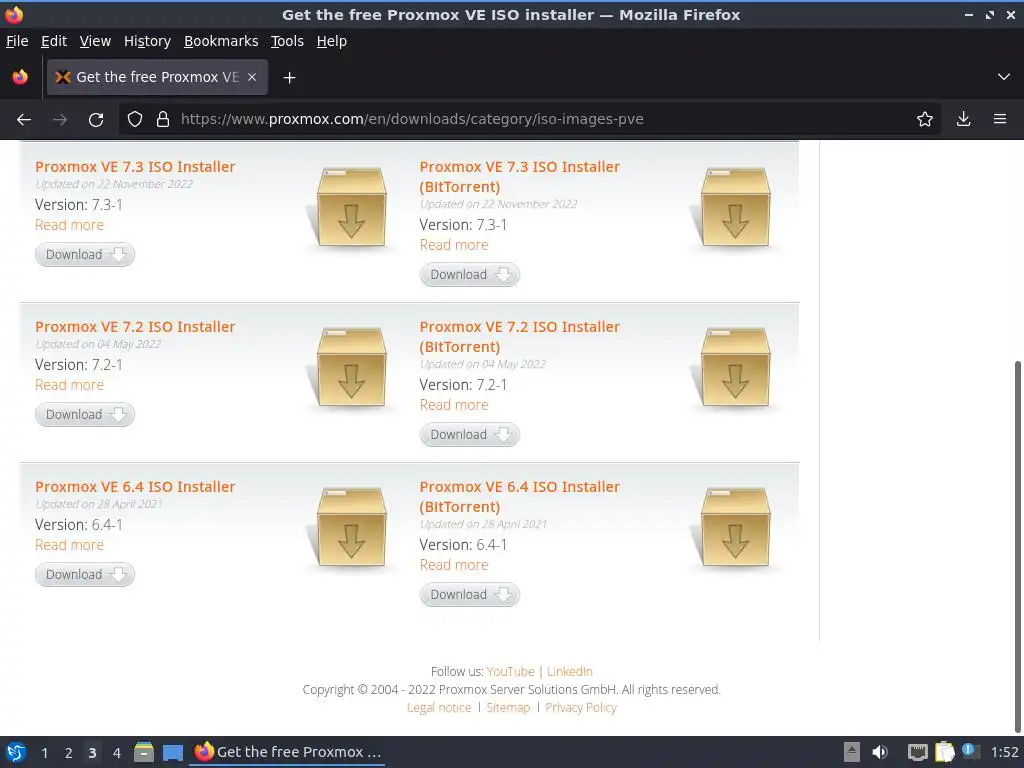Image resolution: width=1024 pixels, height=768 pixels.
Task: Download the Proxmox VE 7.2 BitTorrent file
Action: tap(470, 435)
